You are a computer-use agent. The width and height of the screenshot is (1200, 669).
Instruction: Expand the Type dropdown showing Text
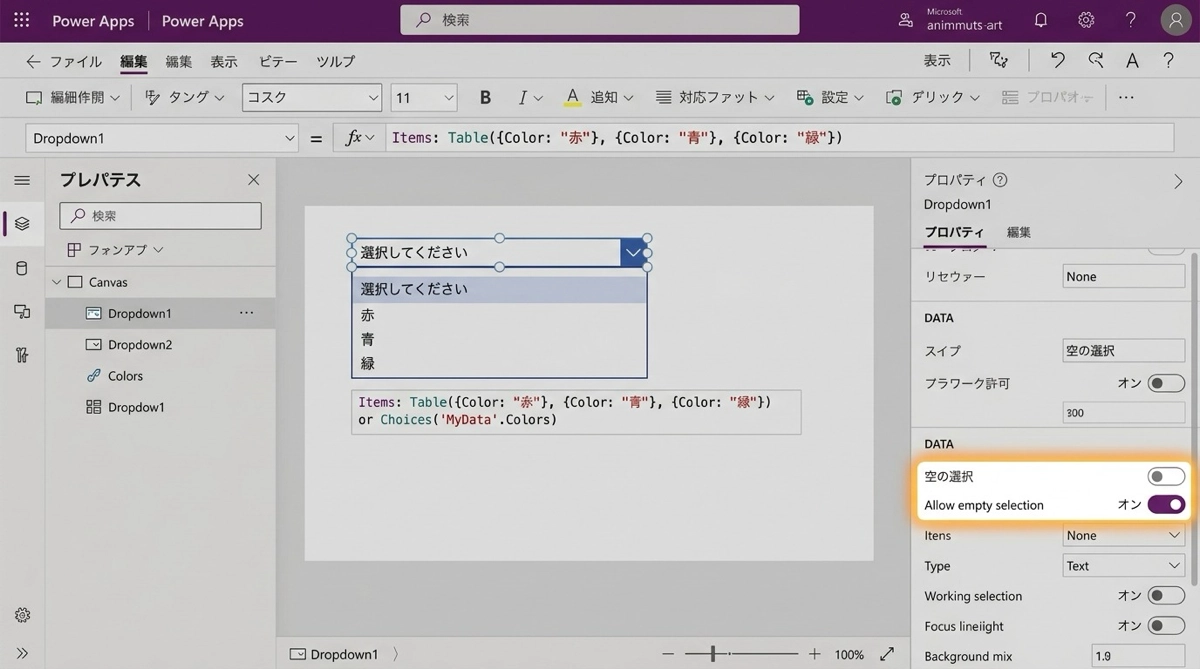1123,566
